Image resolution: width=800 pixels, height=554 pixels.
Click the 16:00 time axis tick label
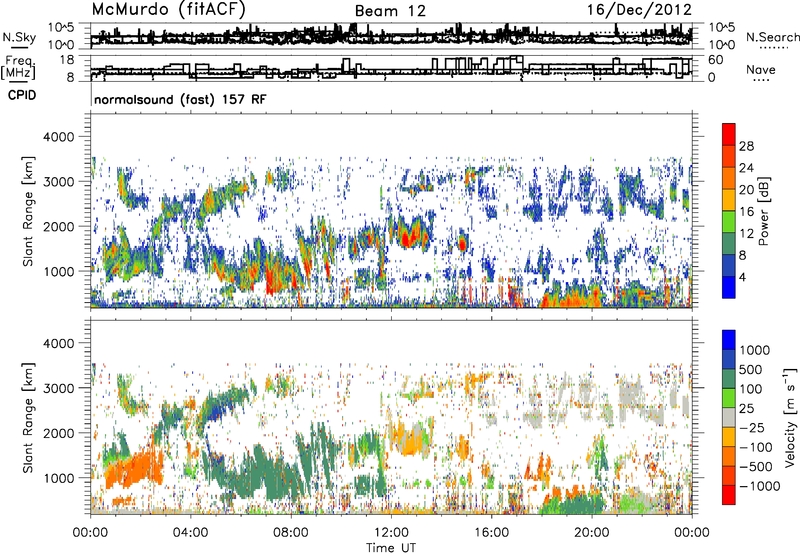491,533
